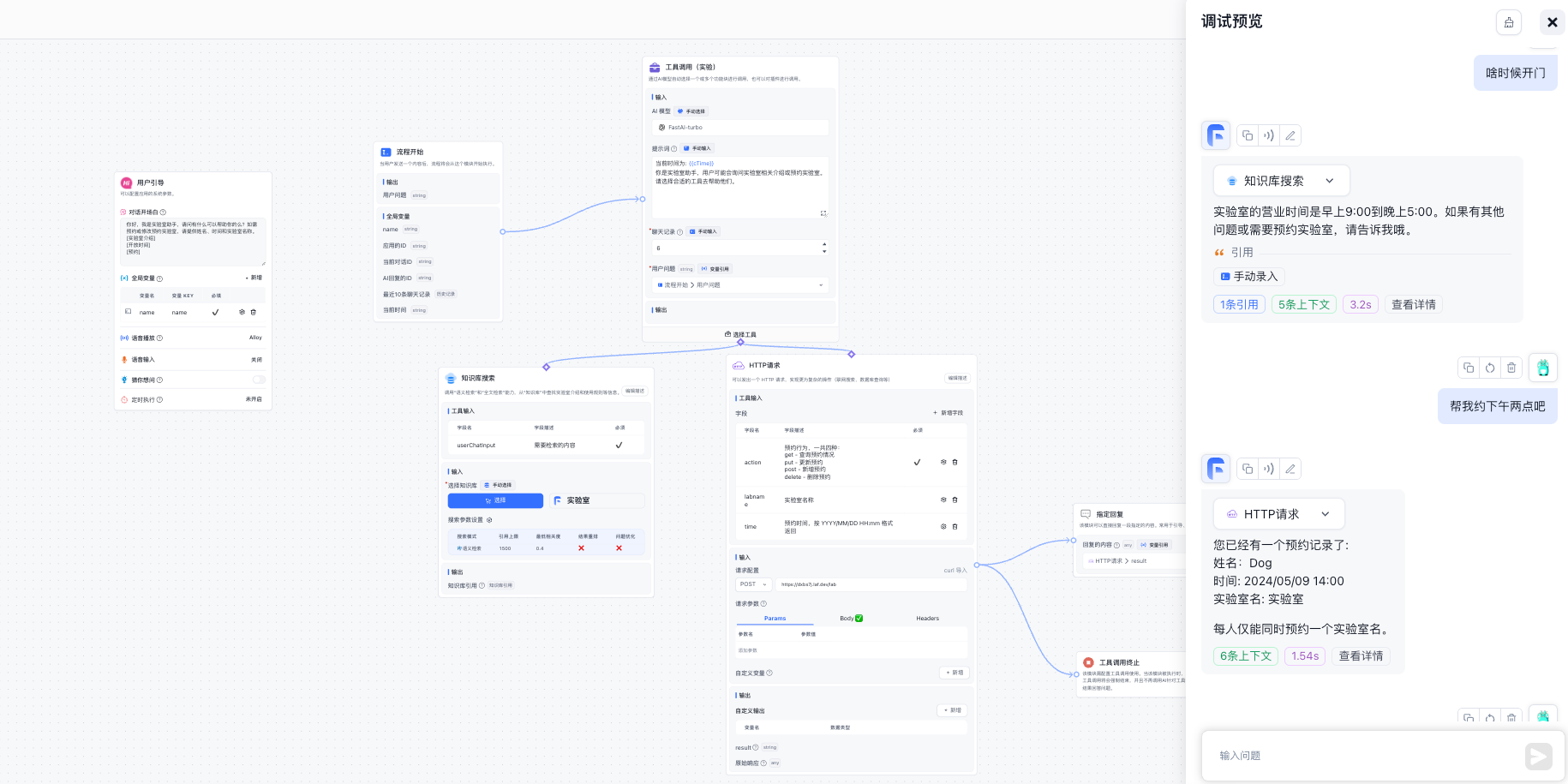Viewport: 1568px width, 784px height.
Task: Toggle required checkmark for action field
Action: tap(917, 462)
